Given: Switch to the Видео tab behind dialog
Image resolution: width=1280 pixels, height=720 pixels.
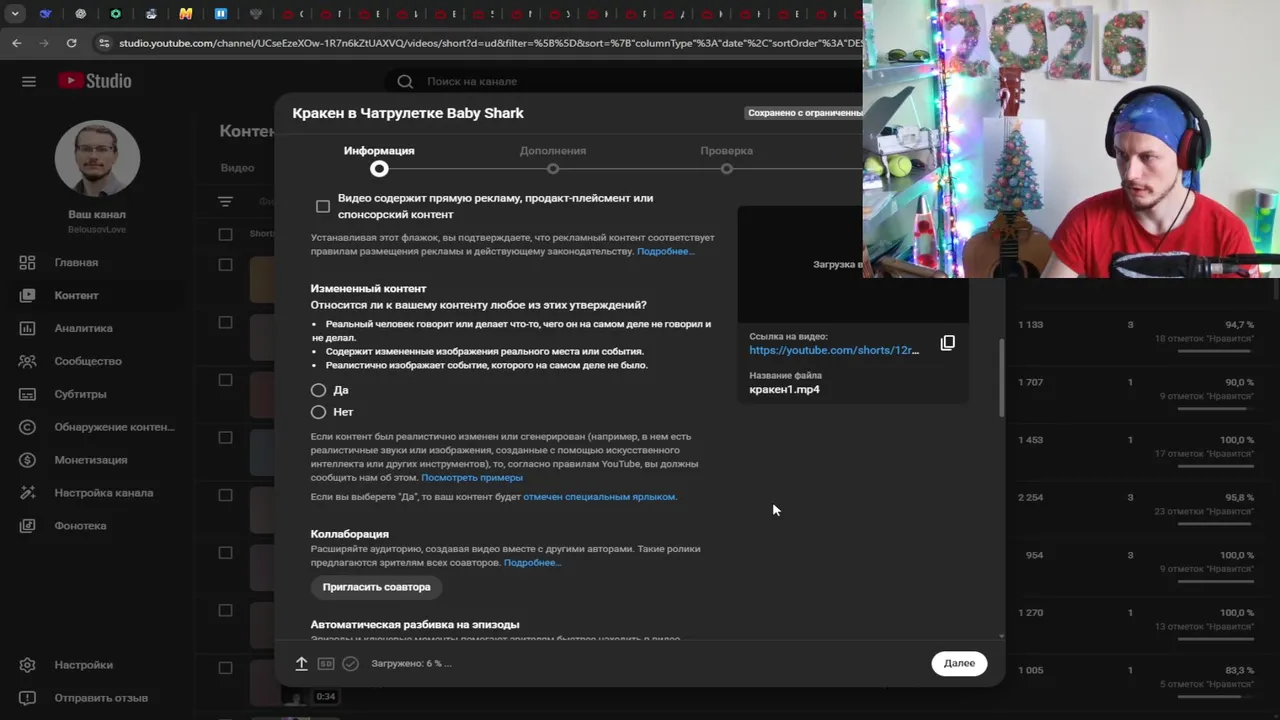Looking at the screenshot, I should [237, 168].
